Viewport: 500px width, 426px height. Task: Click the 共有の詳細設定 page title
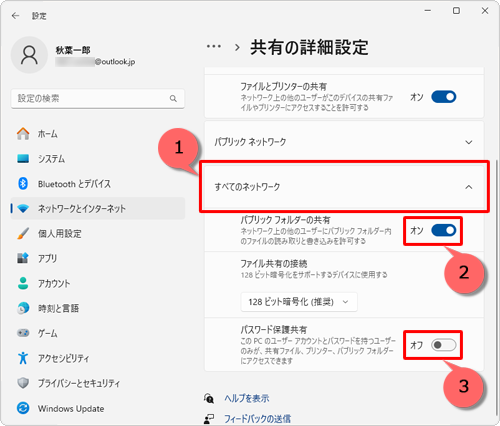pos(309,47)
